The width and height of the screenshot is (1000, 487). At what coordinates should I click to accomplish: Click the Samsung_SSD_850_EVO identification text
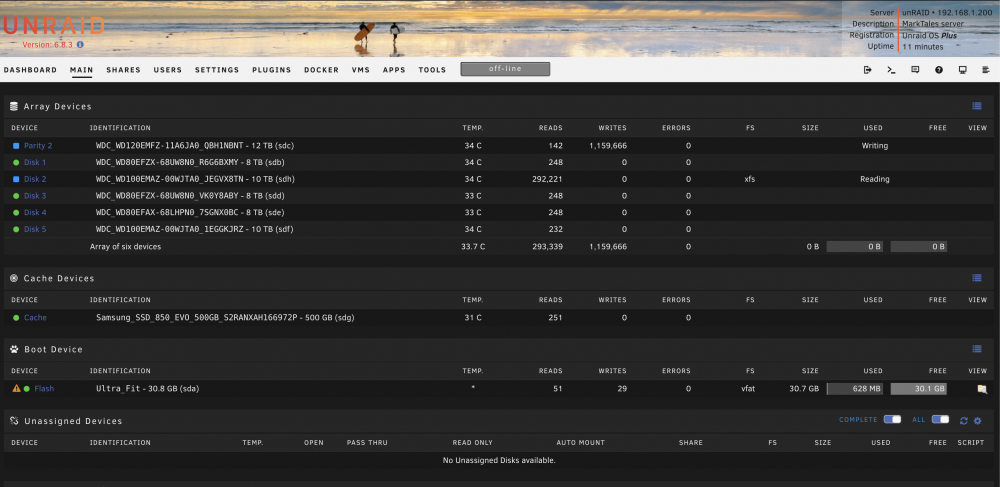(x=225, y=317)
